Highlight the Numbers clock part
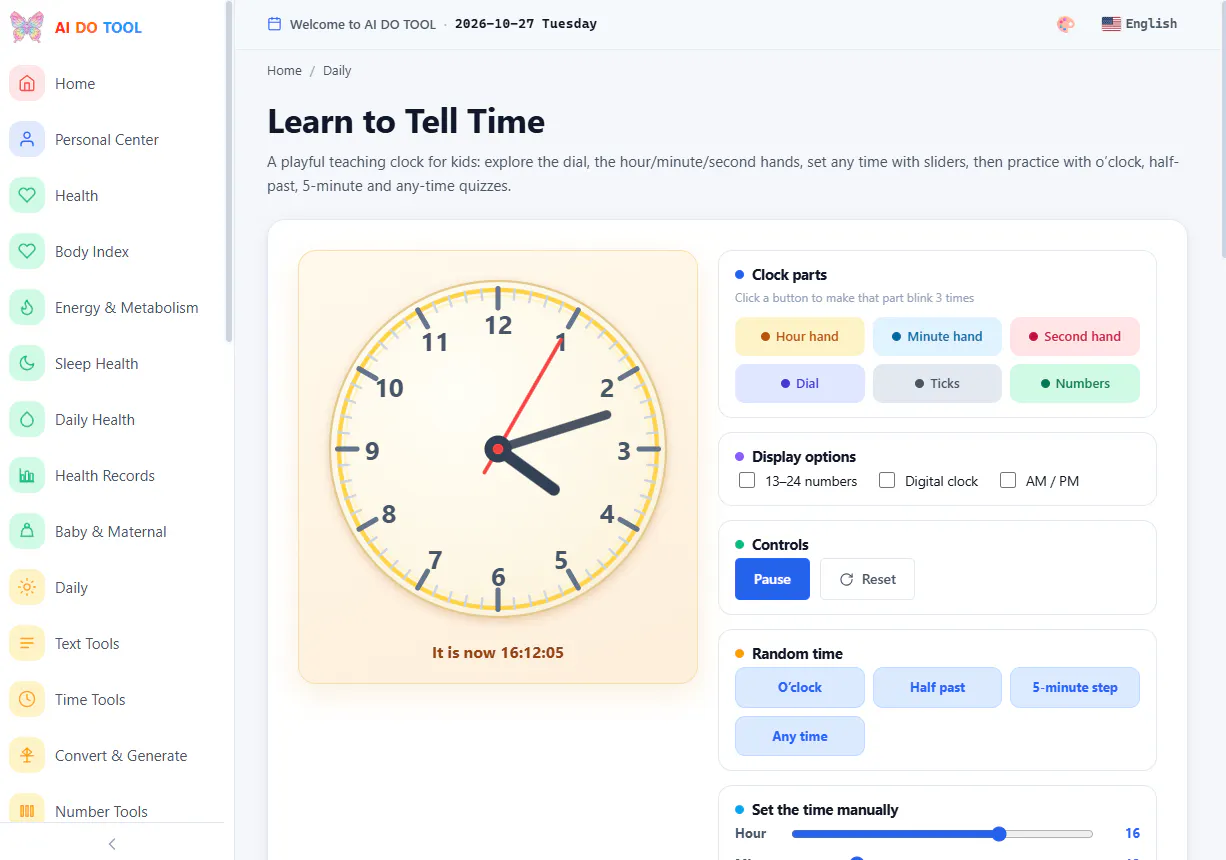1226x860 pixels. point(1075,384)
